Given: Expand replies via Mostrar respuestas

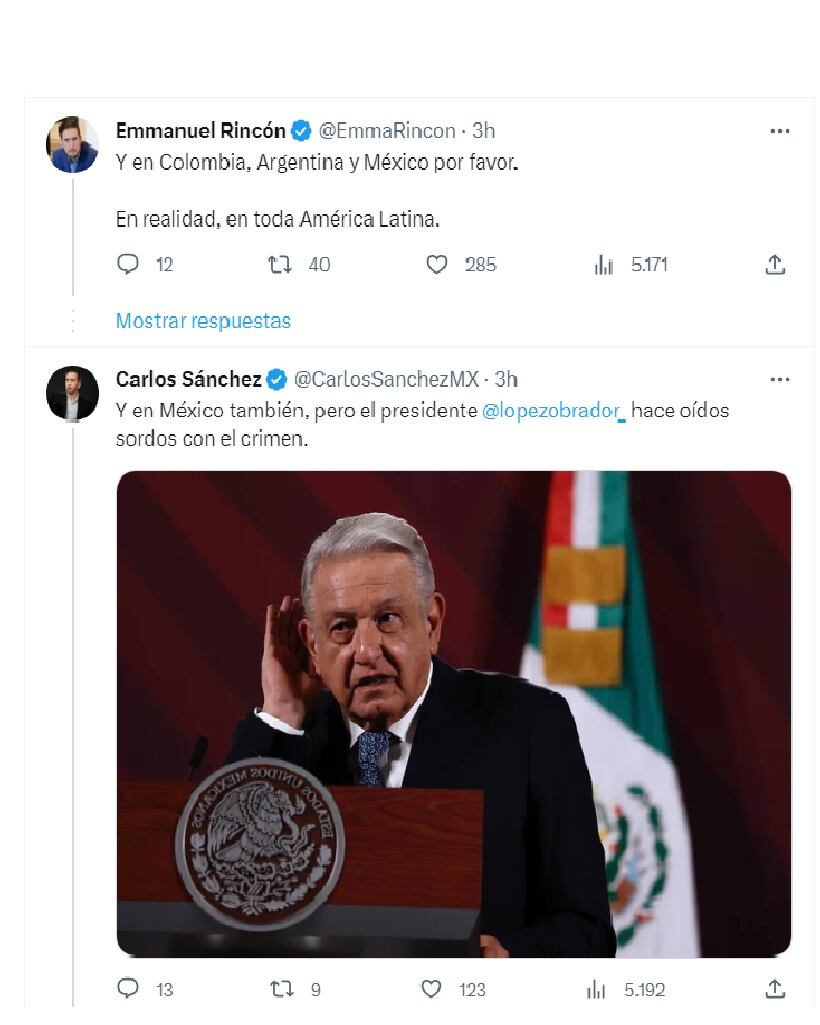Looking at the screenshot, I should click(x=203, y=320).
